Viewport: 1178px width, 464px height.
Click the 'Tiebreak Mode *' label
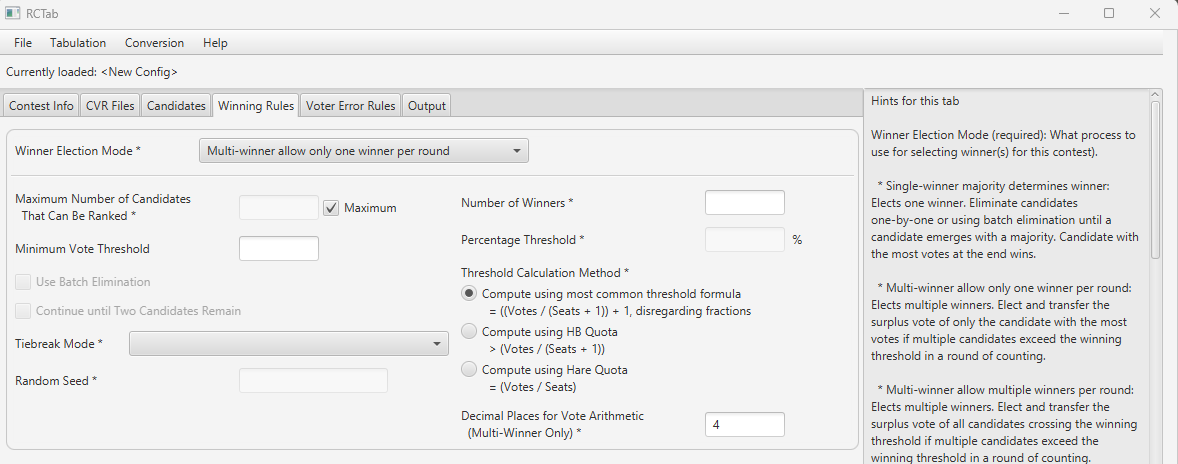coord(59,343)
